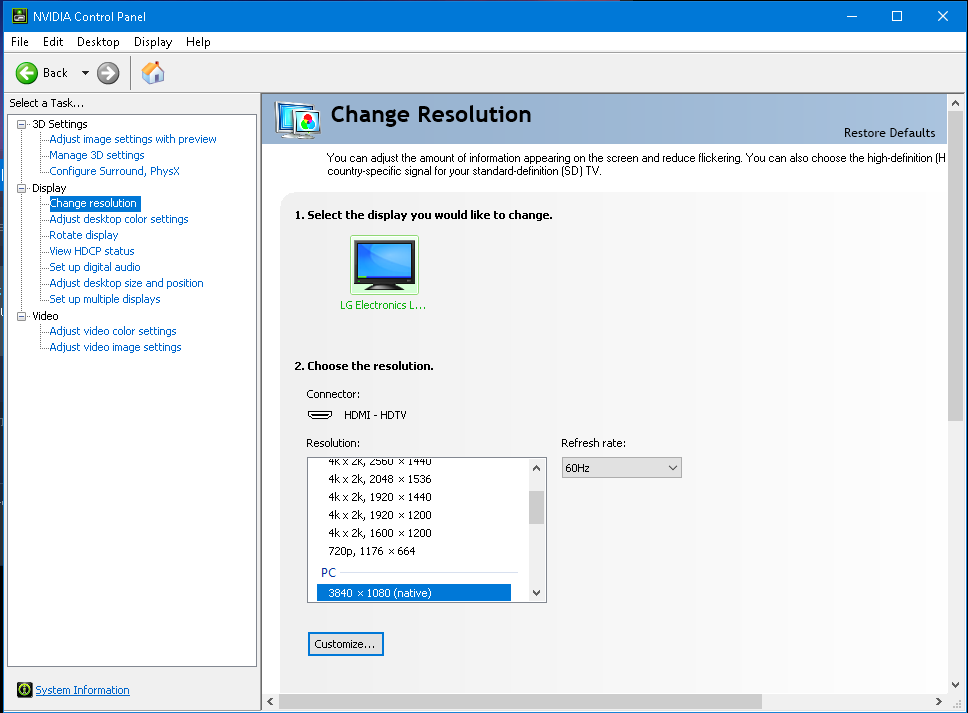Click the System Information icon

point(25,690)
